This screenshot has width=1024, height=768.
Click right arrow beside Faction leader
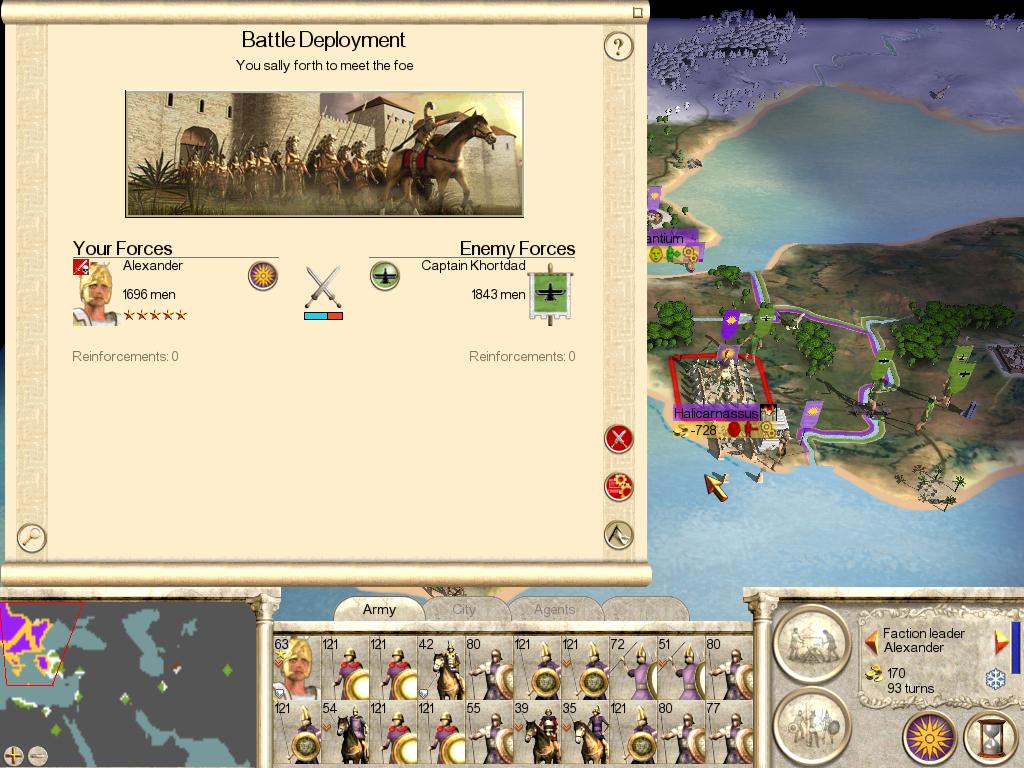pos(1000,641)
